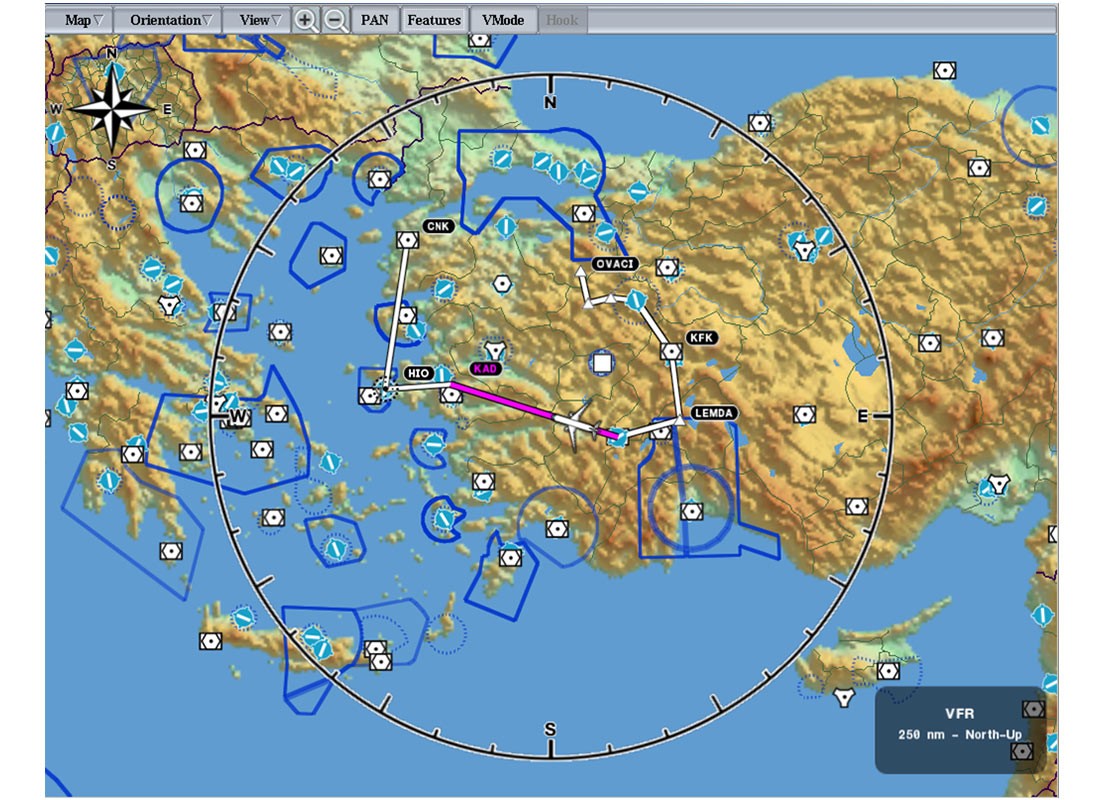Click the plain hexagon symbol southeast of CNK
This screenshot has height=800, width=1104.
[502, 284]
